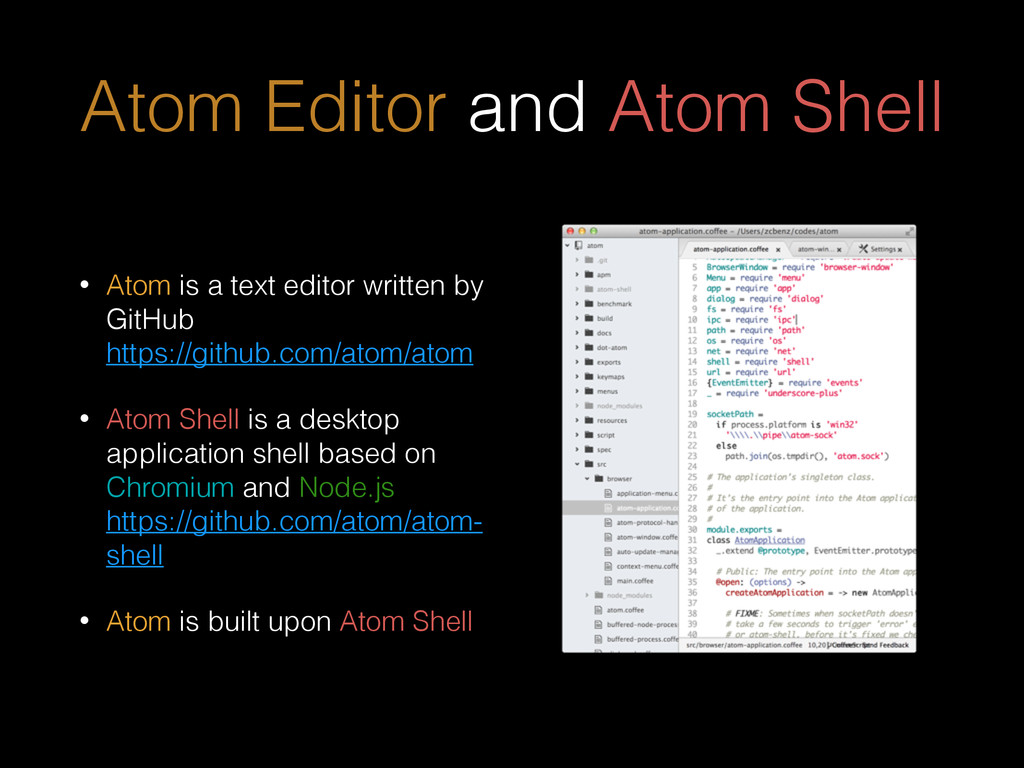Click file icon of buffered-process.coffee
The height and width of the screenshot is (768, 1024).
coord(598,639)
